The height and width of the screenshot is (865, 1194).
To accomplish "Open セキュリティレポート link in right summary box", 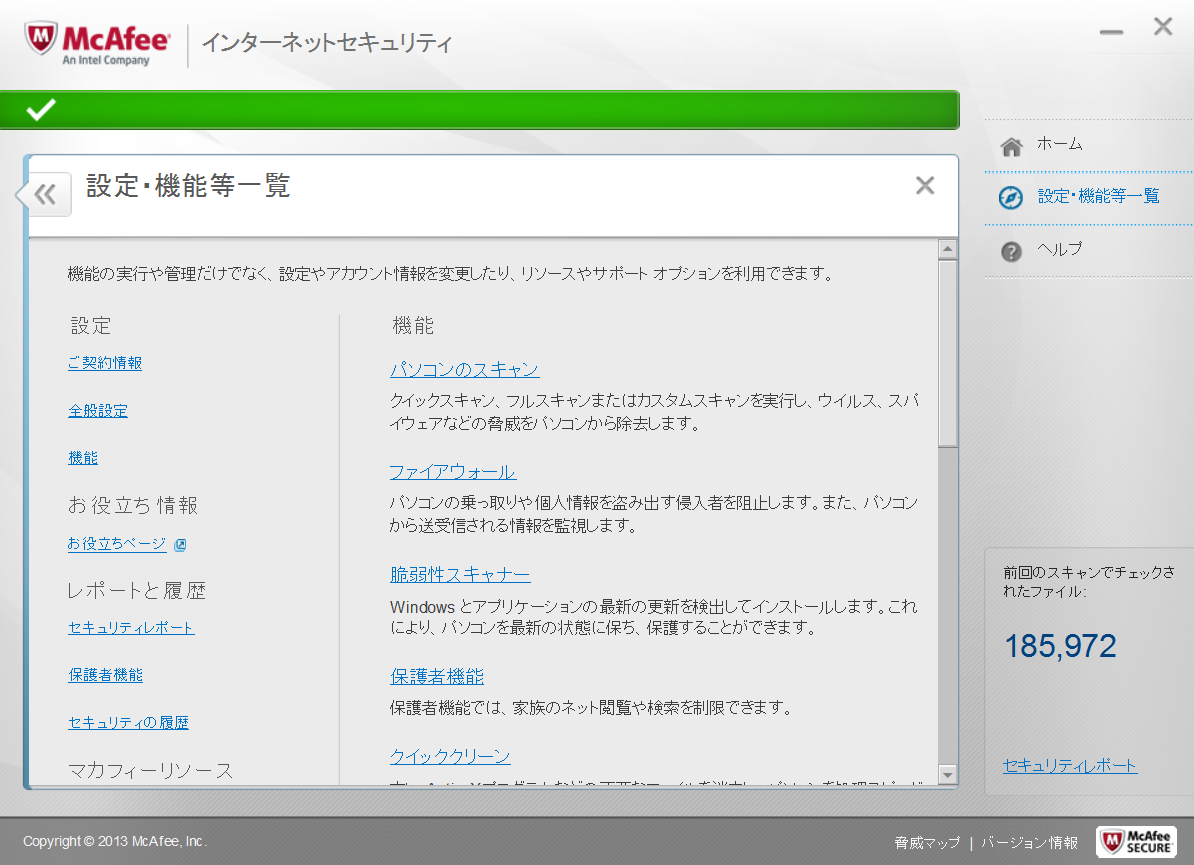I will point(1070,765).
